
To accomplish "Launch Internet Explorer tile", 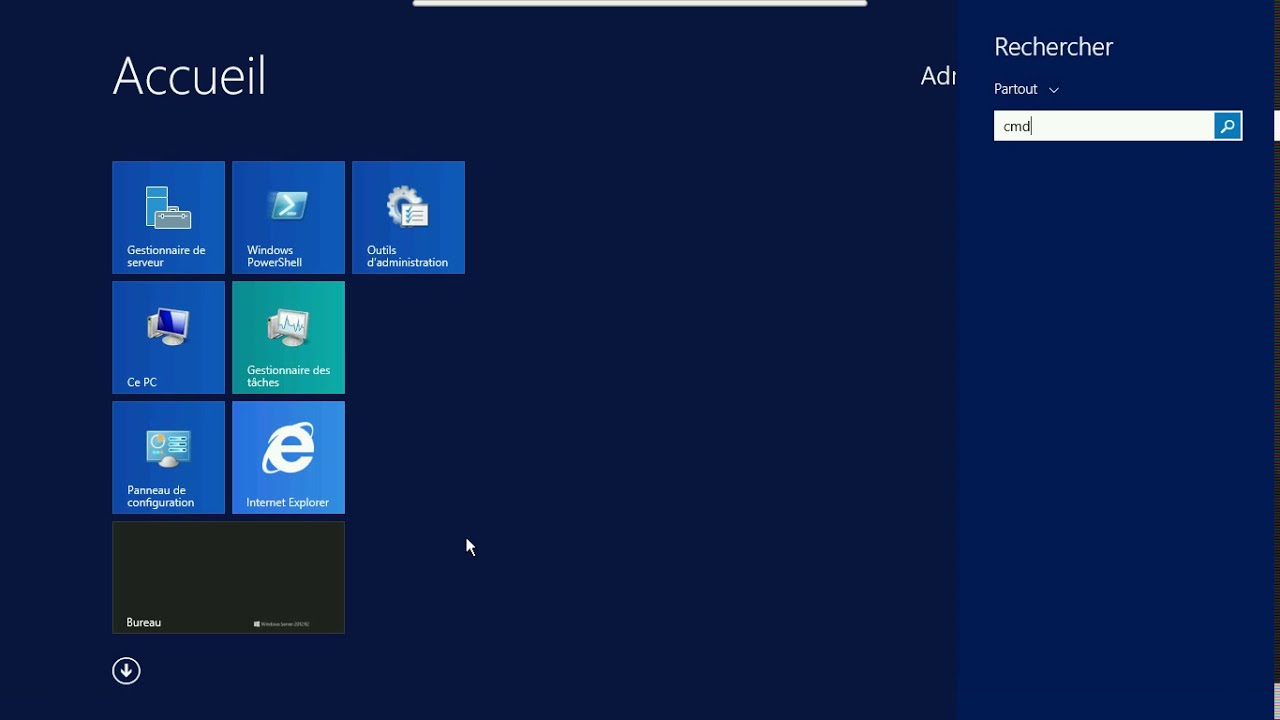I will (x=288, y=457).
